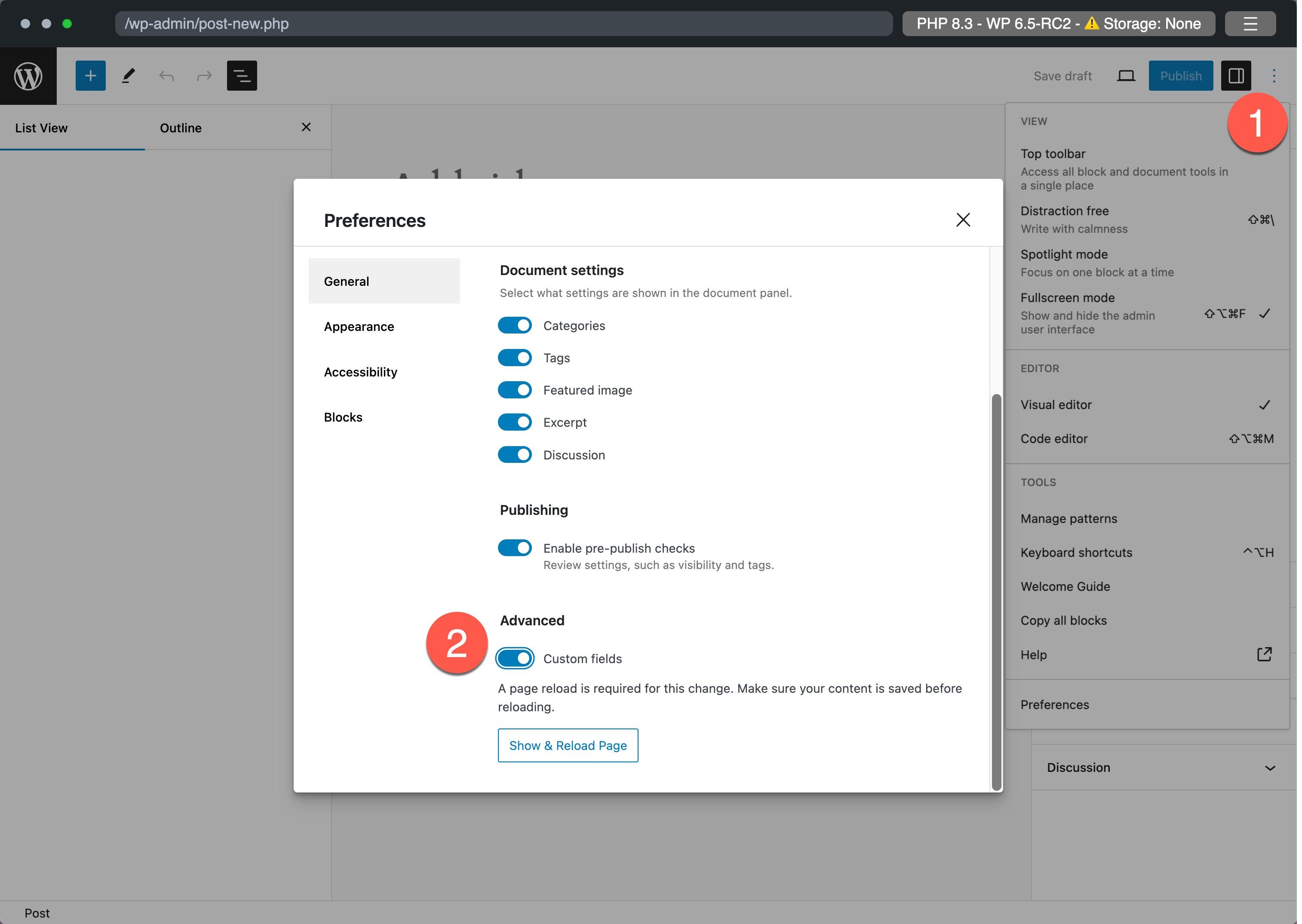Disable the Enable pre-publish checks toggle
Viewport: 1302px width, 924px height.
[x=516, y=547]
